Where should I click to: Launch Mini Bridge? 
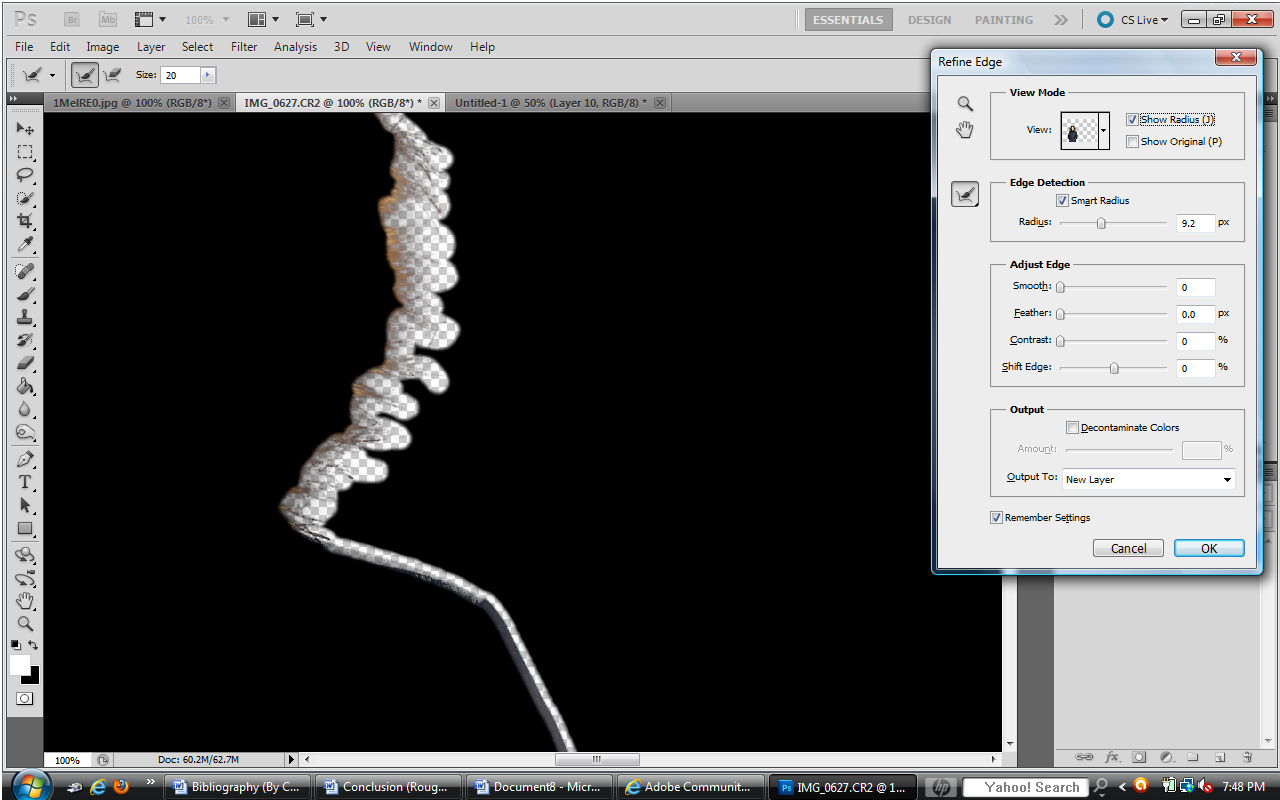(107, 19)
